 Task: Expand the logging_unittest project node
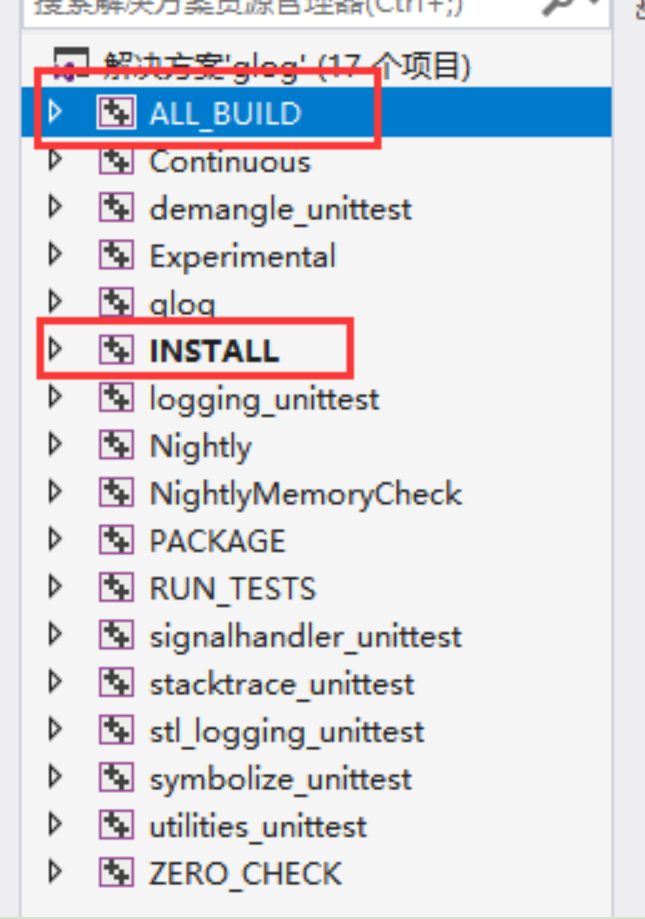pos(54,397)
